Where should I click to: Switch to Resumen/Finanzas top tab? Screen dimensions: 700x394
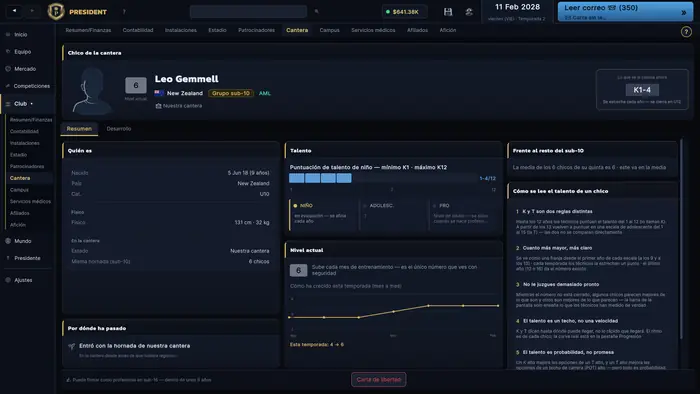(88, 30)
